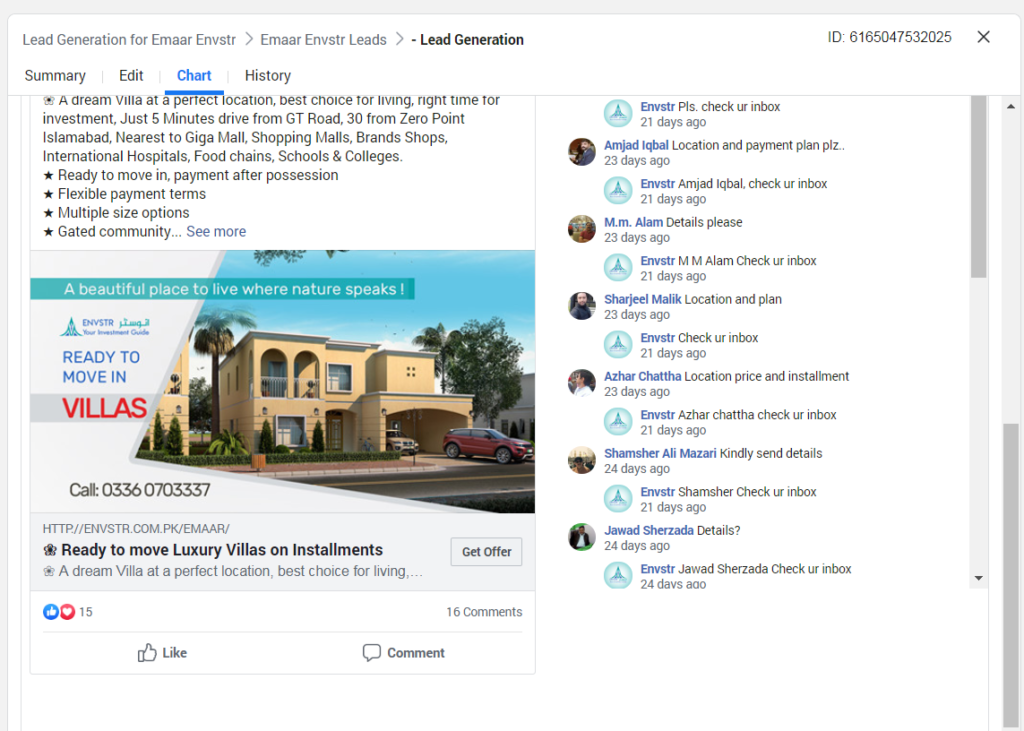Open the History tab
The image size is (1024, 731).
tap(268, 76)
